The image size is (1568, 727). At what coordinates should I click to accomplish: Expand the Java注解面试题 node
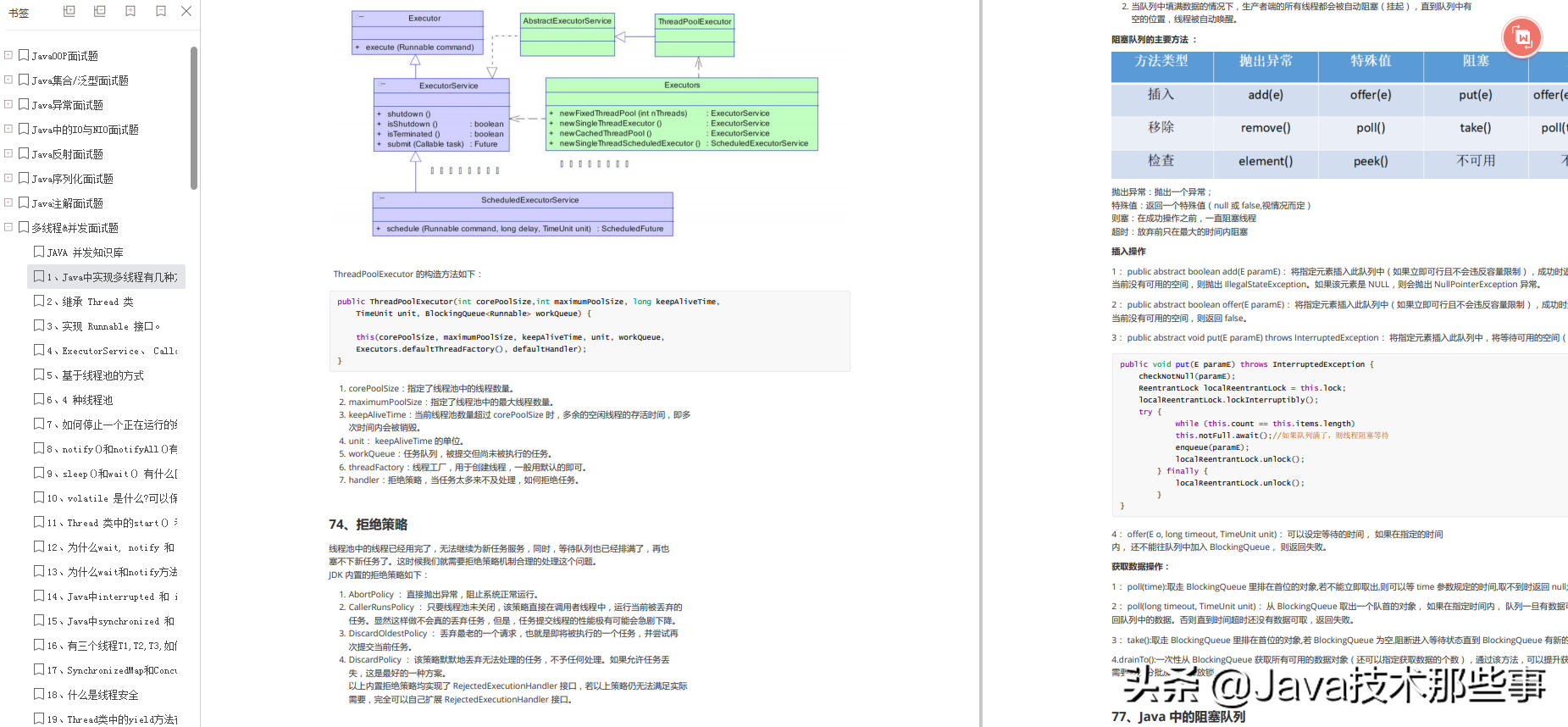(8, 203)
